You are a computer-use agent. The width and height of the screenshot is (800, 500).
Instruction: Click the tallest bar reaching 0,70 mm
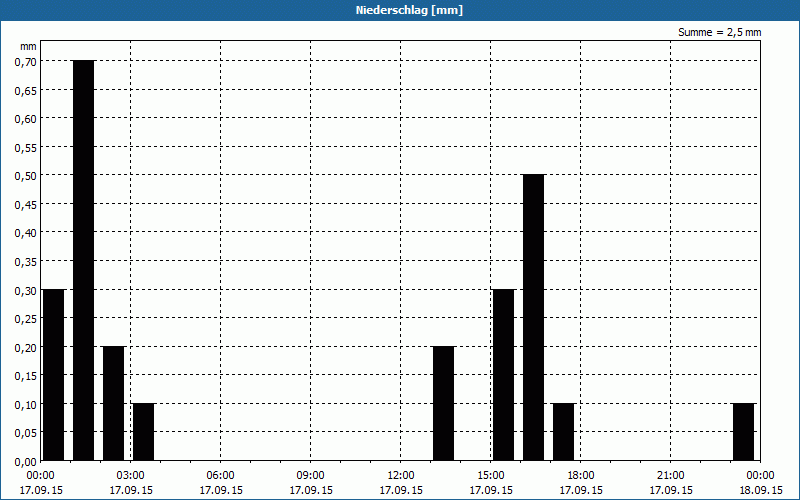pyautogui.click(x=83, y=260)
